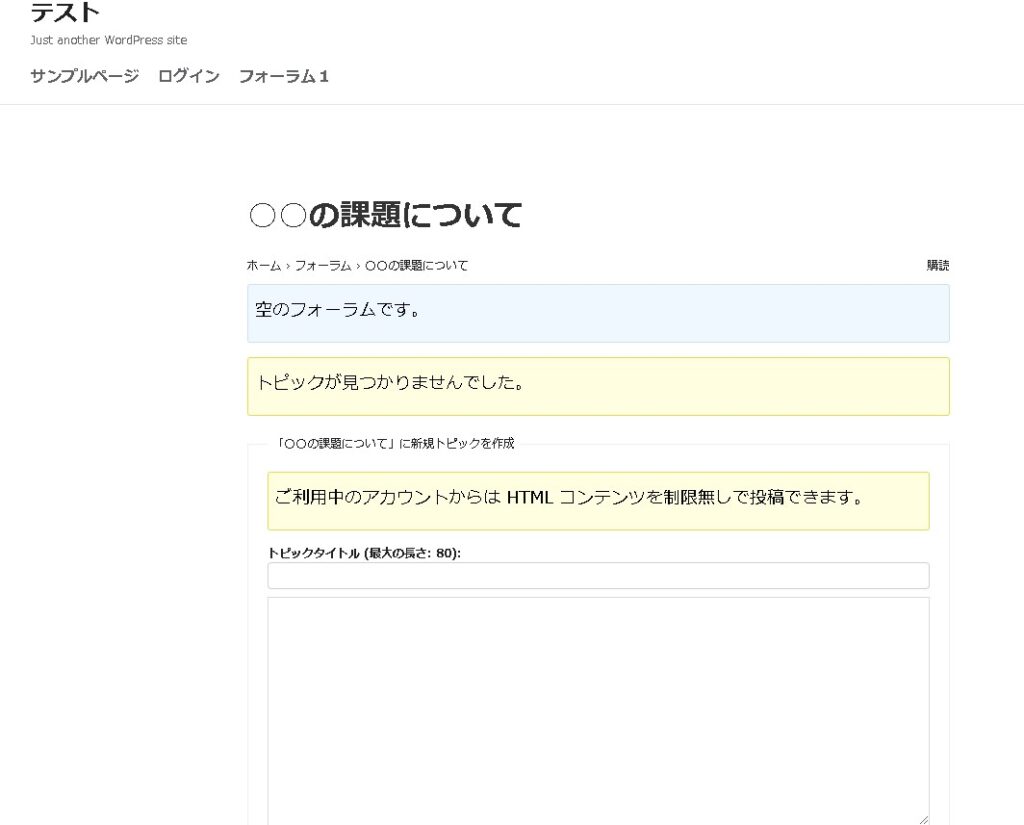
Task: Open the サンプルページ menu item
Action: click(85, 76)
